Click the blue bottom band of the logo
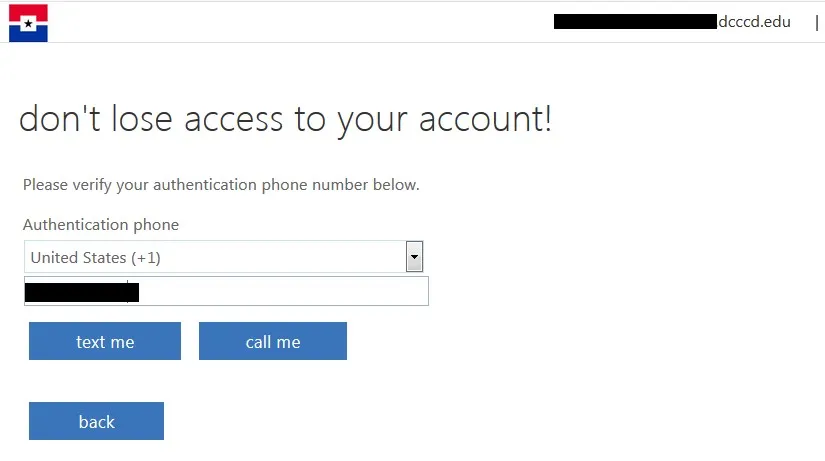Screen dimensions: 825x461 (x=28, y=36)
